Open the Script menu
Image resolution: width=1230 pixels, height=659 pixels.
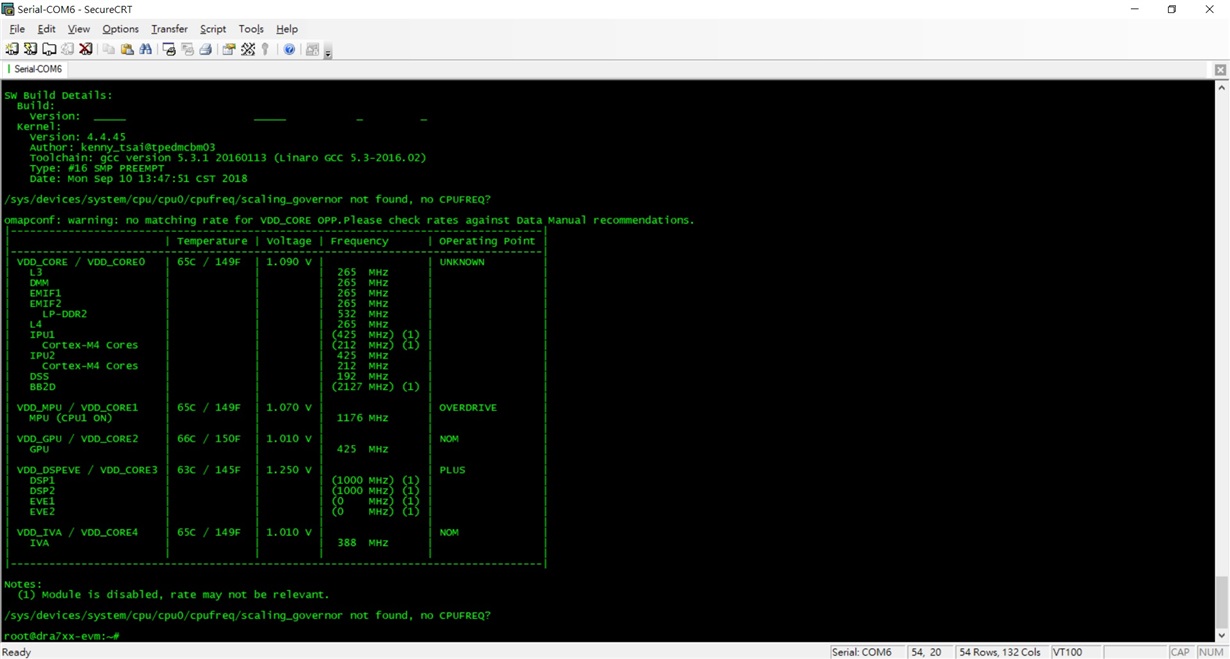coord(213,29)
